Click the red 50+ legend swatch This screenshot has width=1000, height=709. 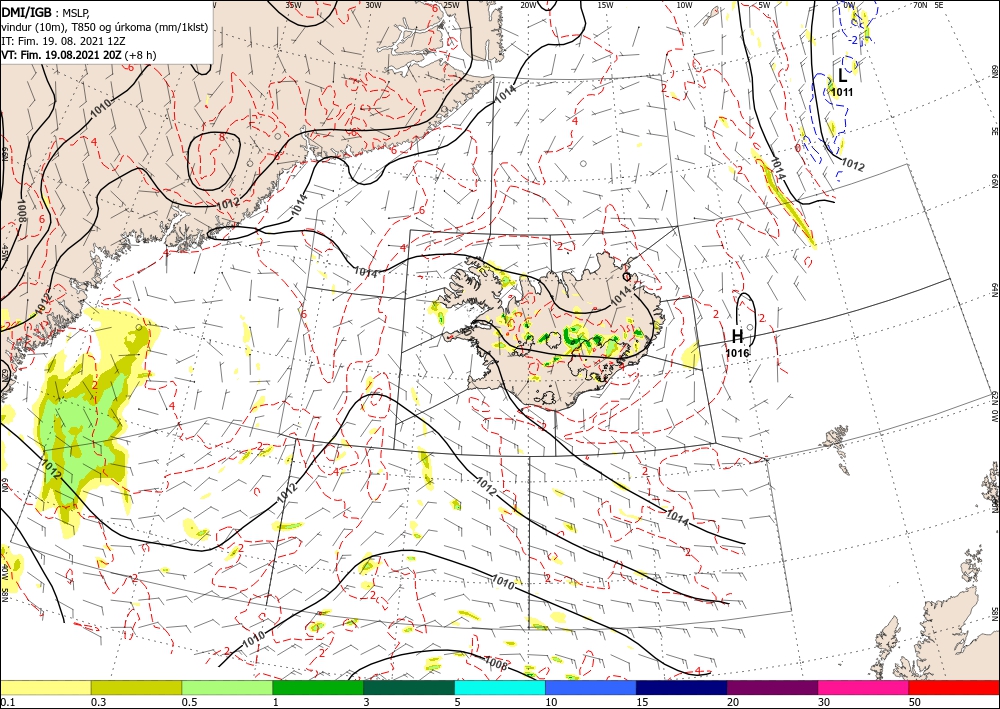(954, 687)
